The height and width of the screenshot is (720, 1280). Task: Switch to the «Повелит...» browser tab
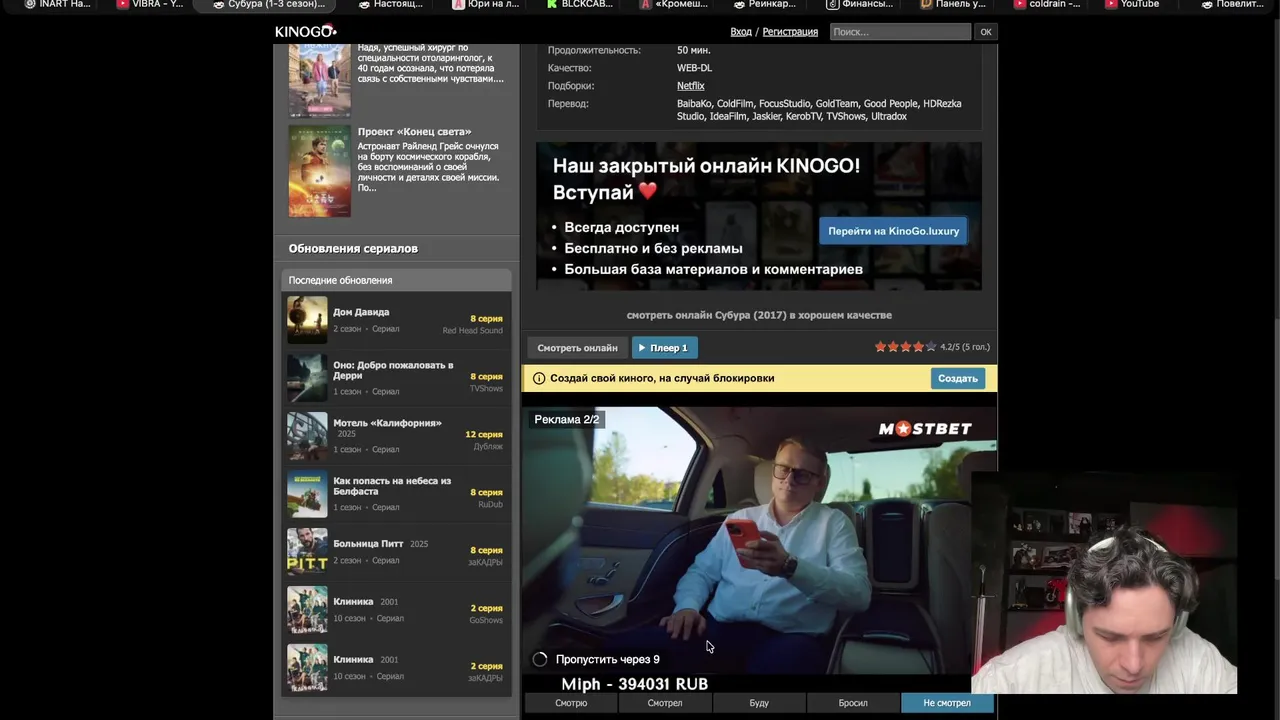click(x=1233, y=4)
